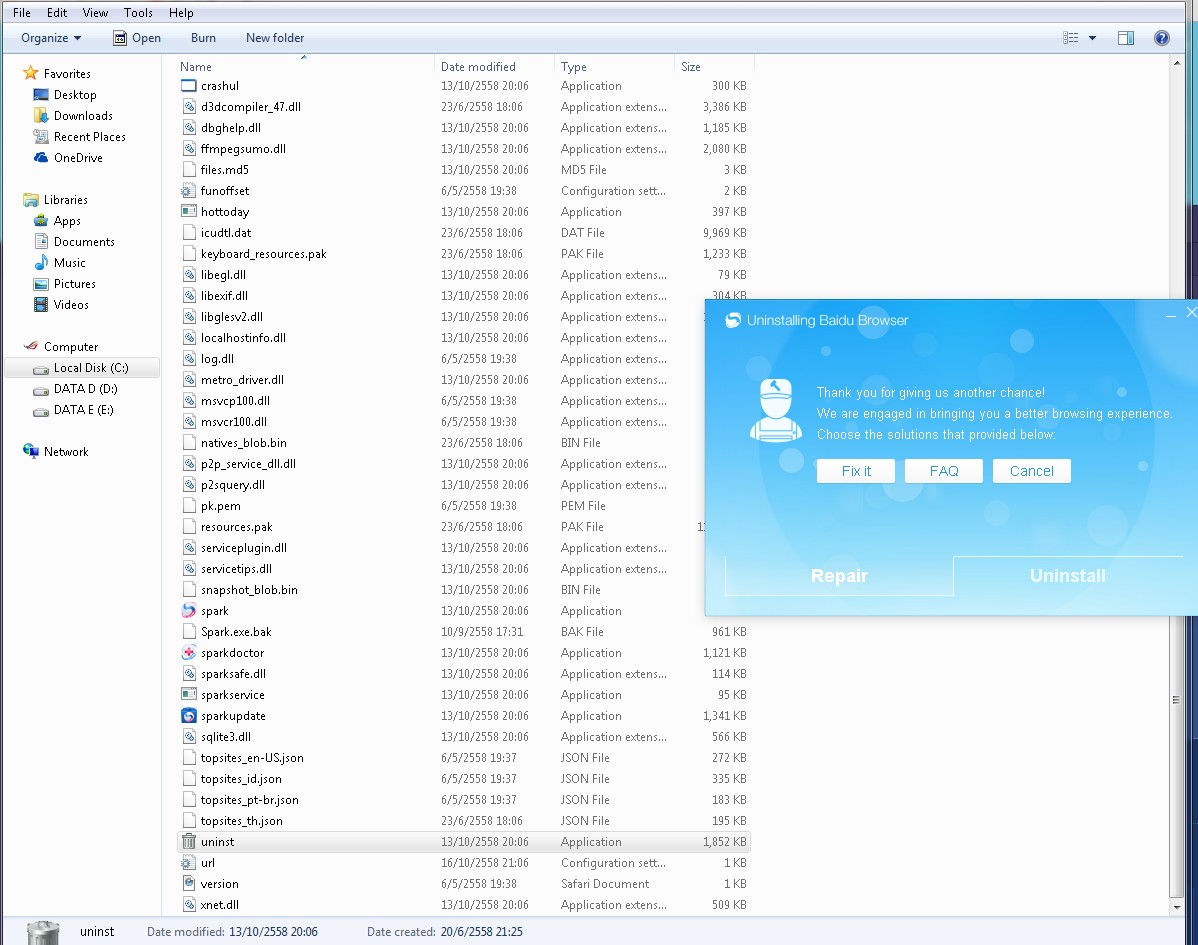Select the url configuration file icon
The image size is (1198, 945).
189,863
